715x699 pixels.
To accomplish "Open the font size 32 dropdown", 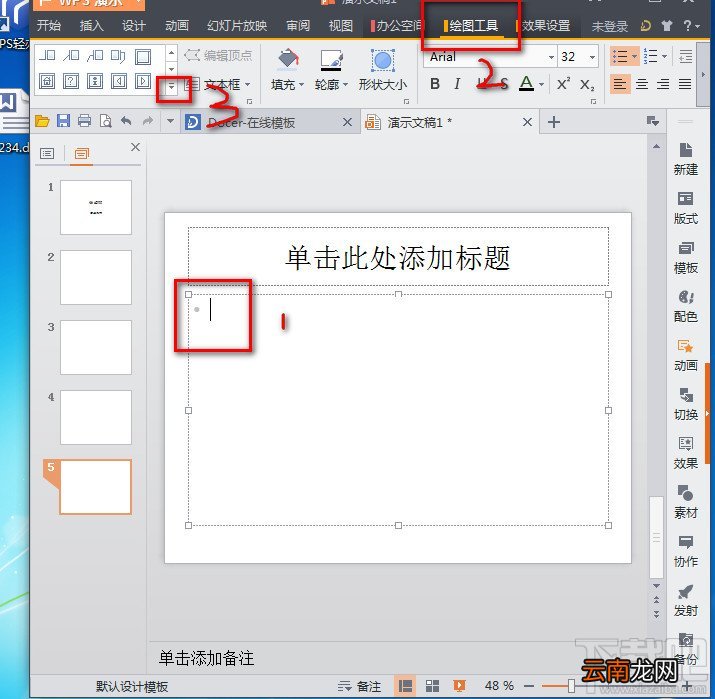I will [592, 57].
